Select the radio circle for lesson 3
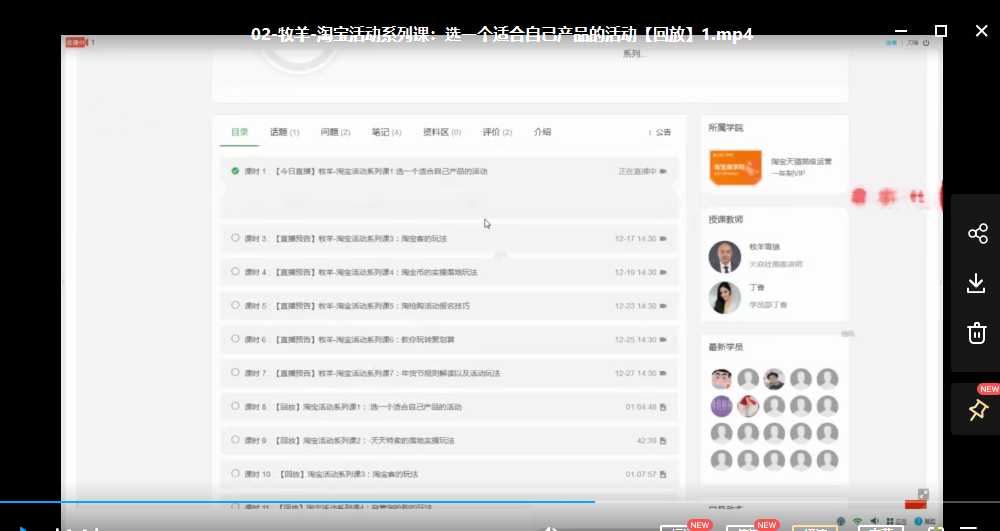This screenshot has height=531, width=1000. 235,238
